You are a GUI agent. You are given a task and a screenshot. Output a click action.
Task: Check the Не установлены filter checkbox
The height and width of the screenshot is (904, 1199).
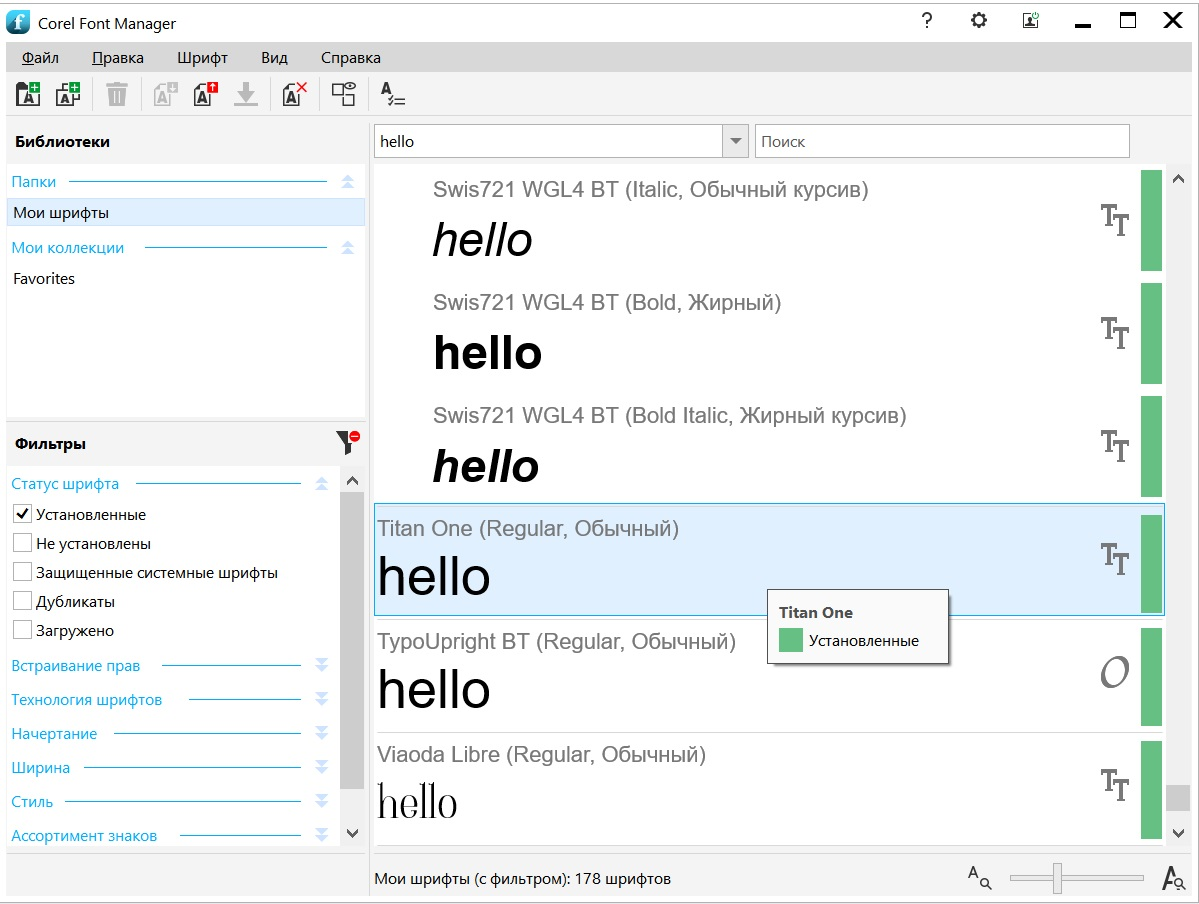coord(22,543)
